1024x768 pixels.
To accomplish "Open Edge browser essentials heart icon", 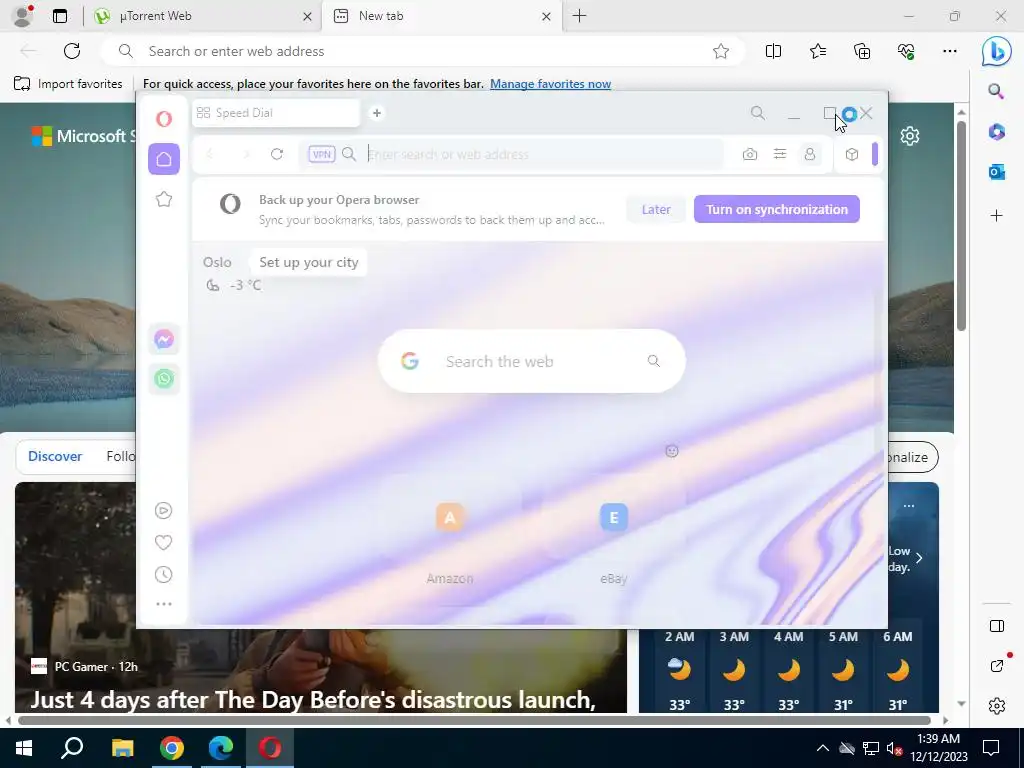I will pyautogui.click(x=906, y=51).
